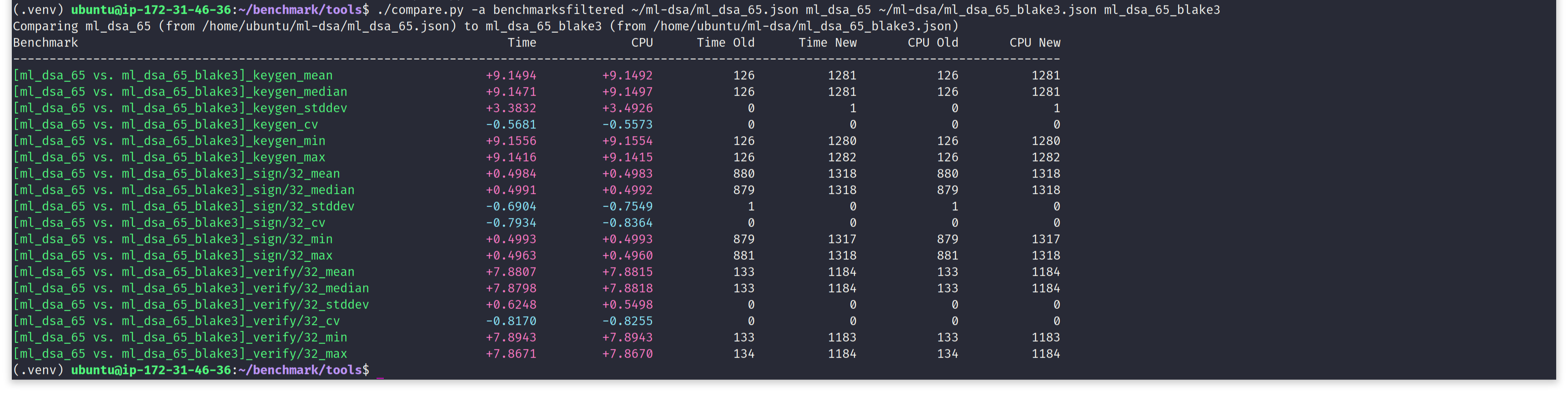Click the Time New column header
This screenshot has height=393, width=1568.
(x=827, y=43)
